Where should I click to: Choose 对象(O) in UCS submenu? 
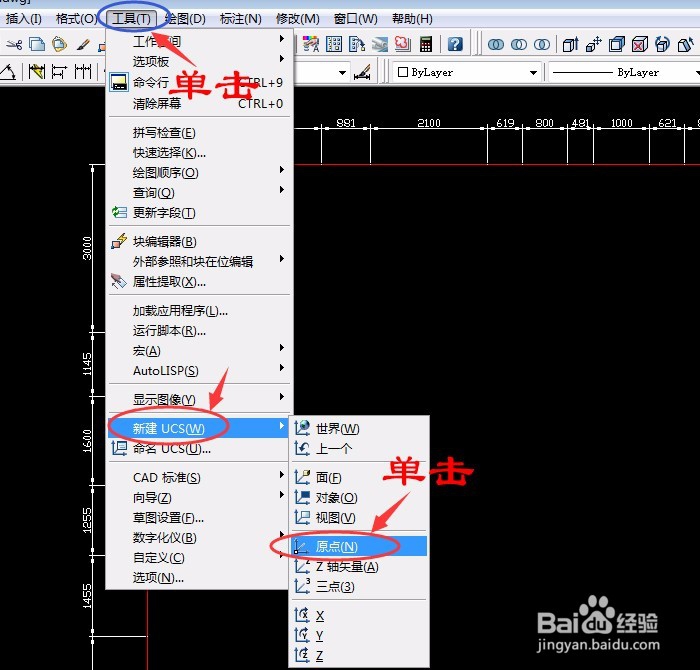pos(359,497)
